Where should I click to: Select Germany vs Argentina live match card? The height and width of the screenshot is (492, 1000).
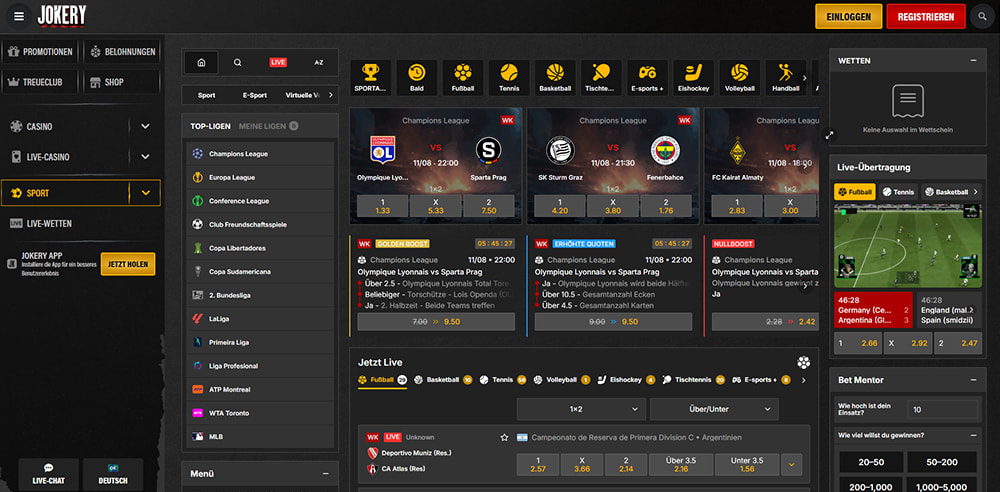[x=873, y=310]
